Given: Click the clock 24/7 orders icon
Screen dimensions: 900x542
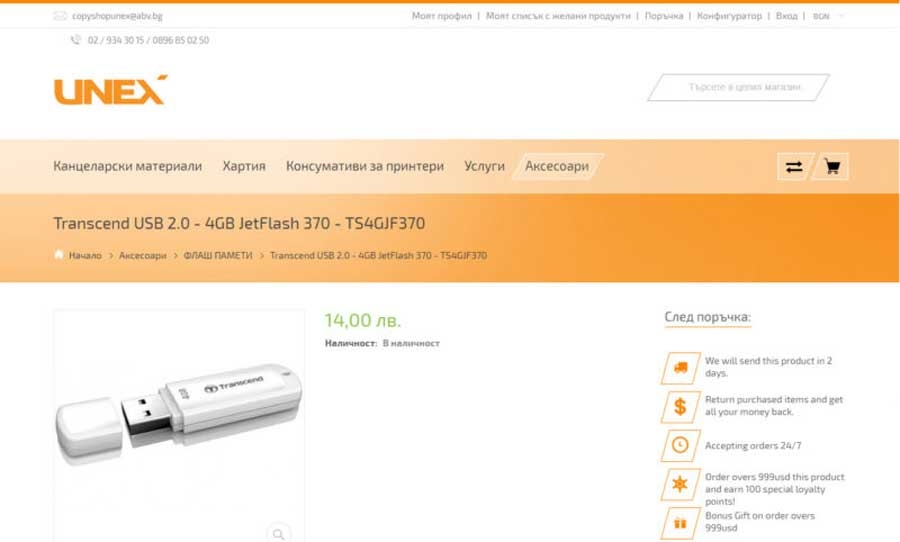Looking at the screenshot, I should click(x=680, y=445).
